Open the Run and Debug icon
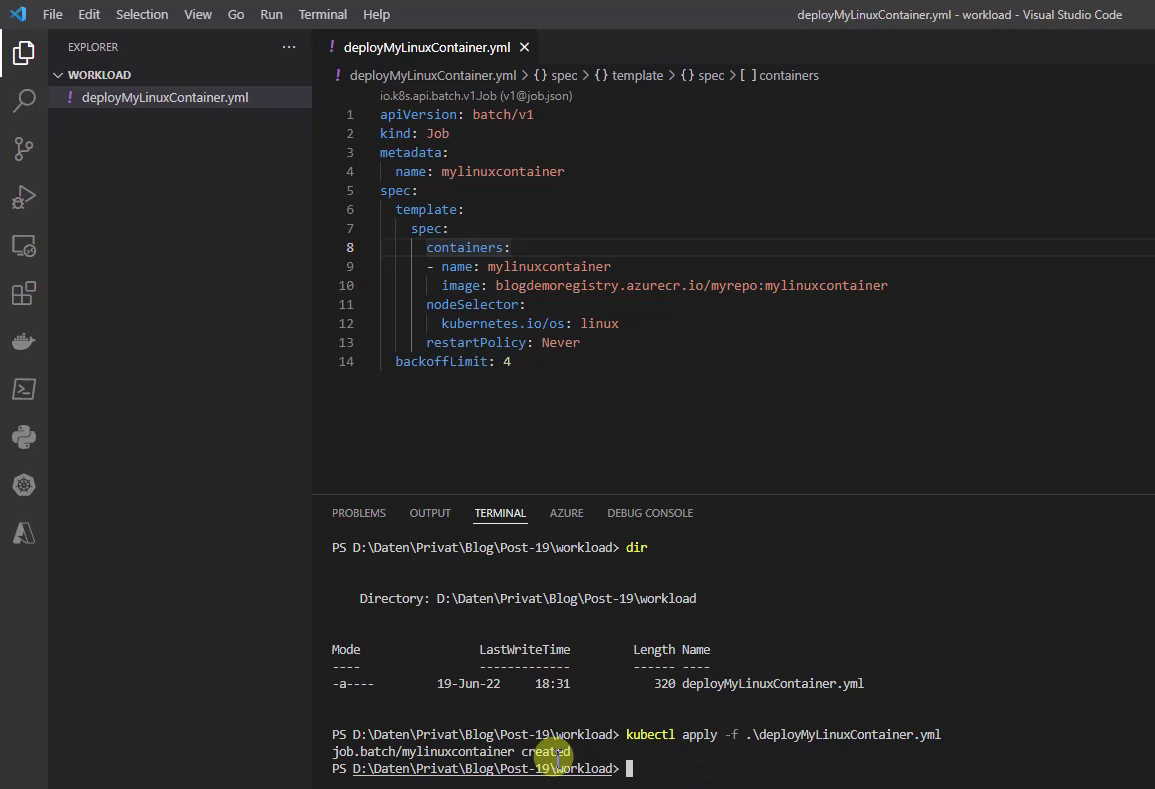This screenshot has width=1155, height=789. [x=24, y=196]
